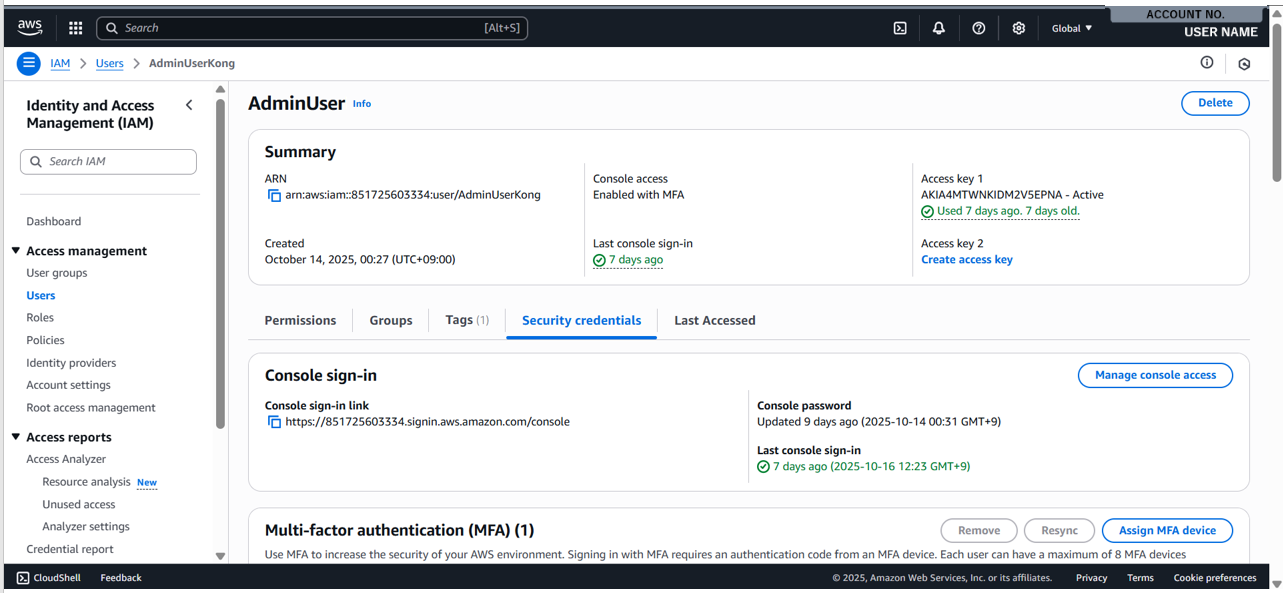Toggle the hamburger navigation menu
The height and width of the screenshot is (593, 1283).
(29, 63)
